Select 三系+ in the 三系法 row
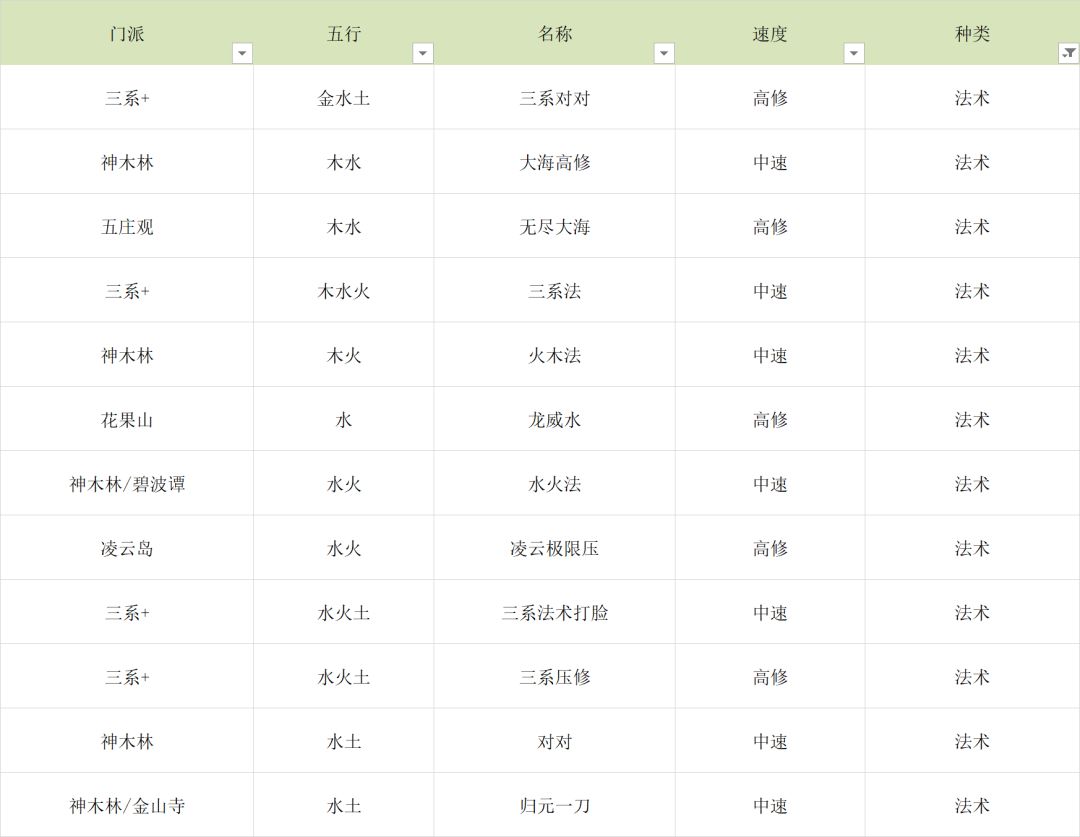Screen dimensions: 1080x837 point(127,291)
